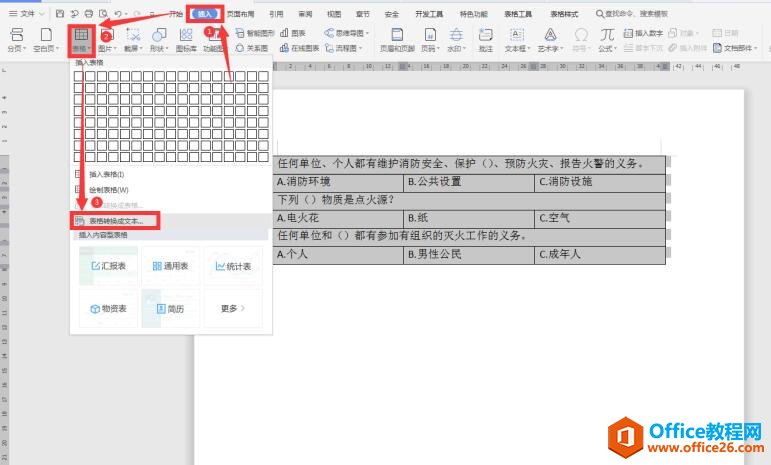Click the 插入数字 insert number button

(x=643, y=33)
